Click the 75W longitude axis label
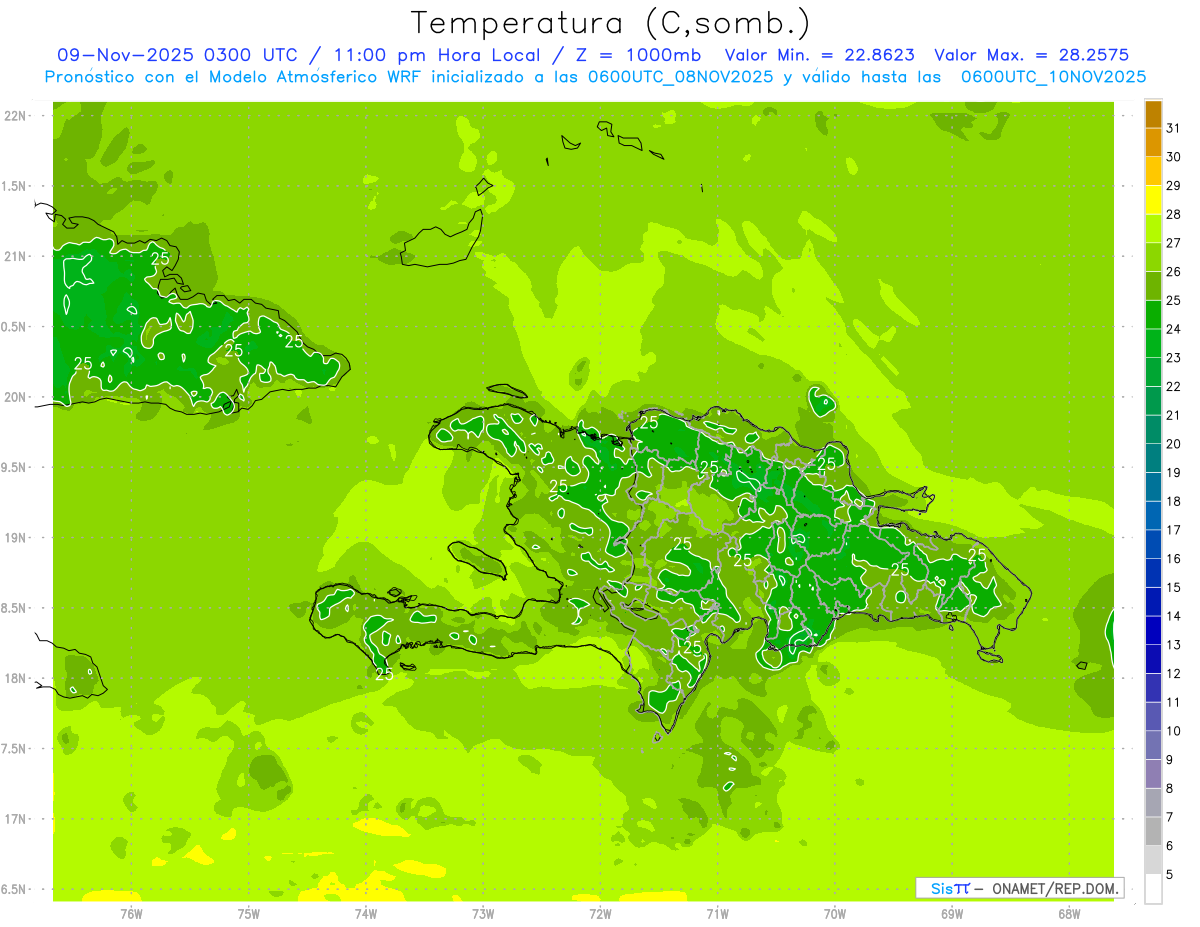This screenshot has width=1200, height=927. coord(249,914)
